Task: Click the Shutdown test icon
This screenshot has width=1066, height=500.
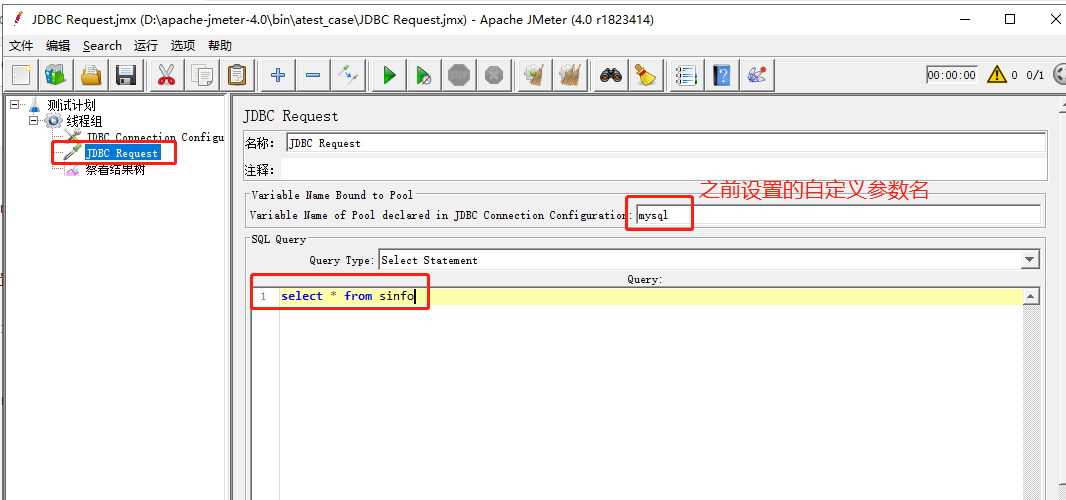Action: coord(494,75)
